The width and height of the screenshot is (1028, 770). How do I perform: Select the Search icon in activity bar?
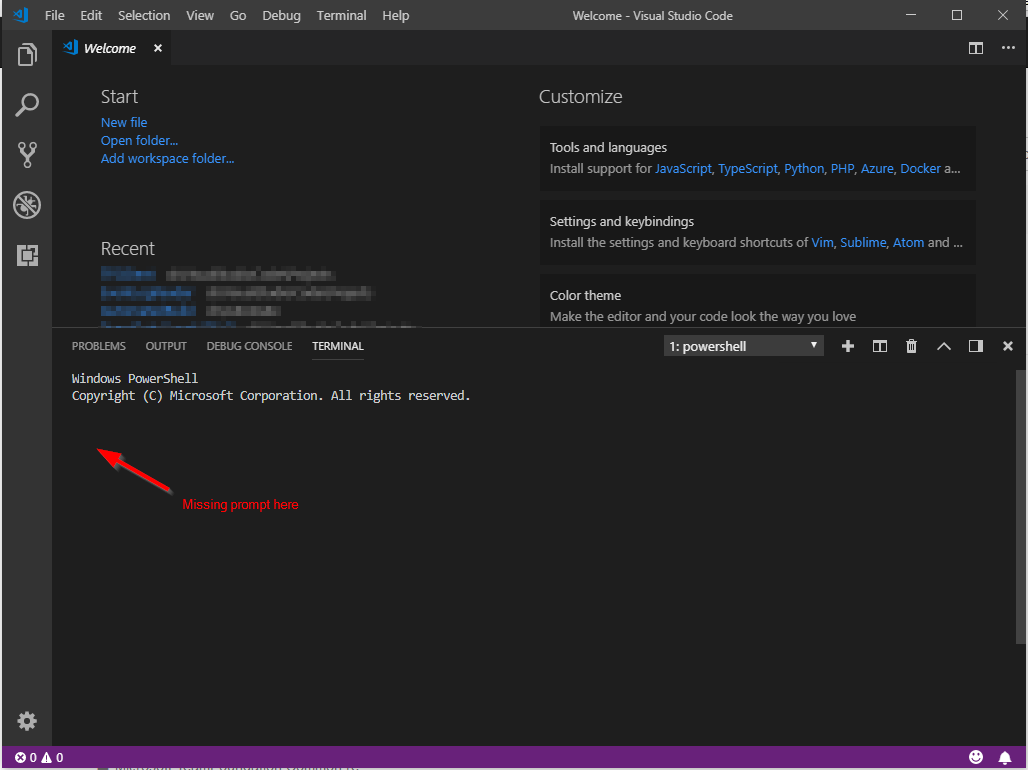(26, 104)
